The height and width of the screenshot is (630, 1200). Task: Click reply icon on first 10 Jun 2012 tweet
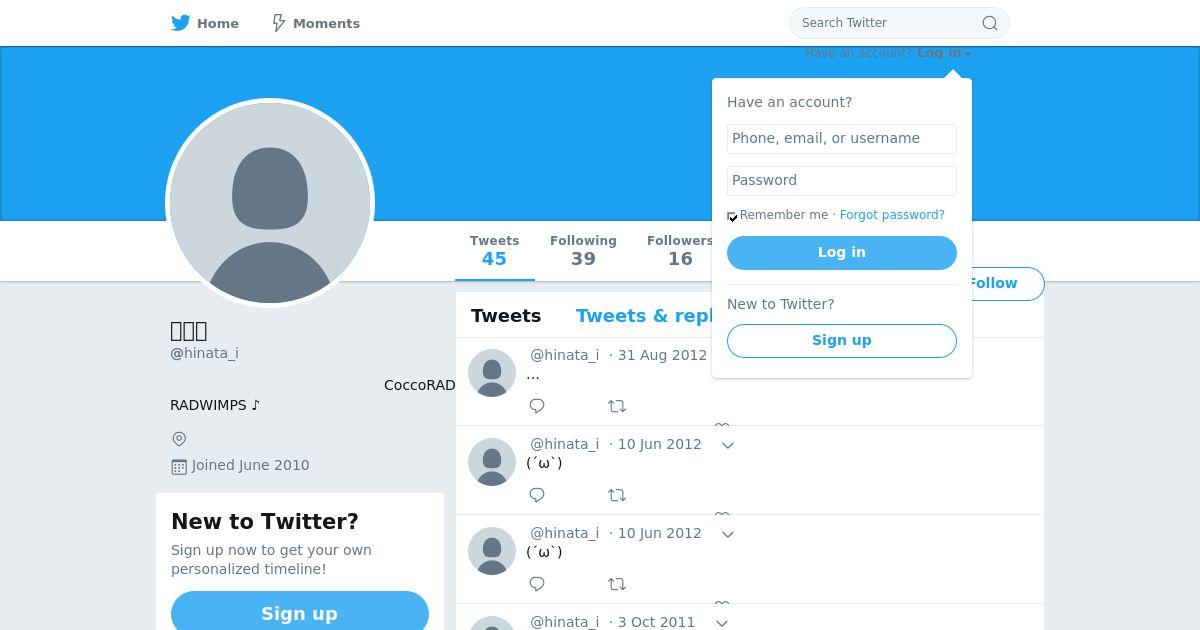[x=537, y=495]
